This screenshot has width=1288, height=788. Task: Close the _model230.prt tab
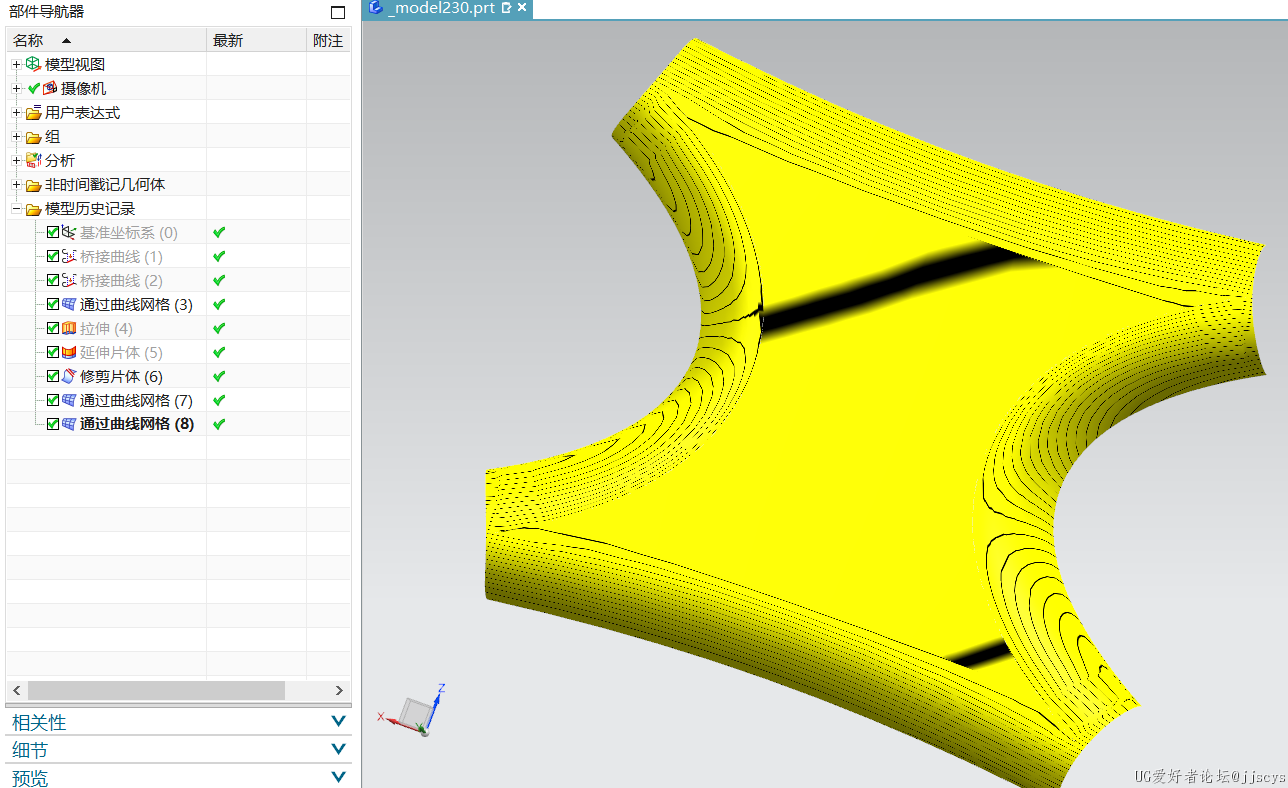click(x=522, y=8)
